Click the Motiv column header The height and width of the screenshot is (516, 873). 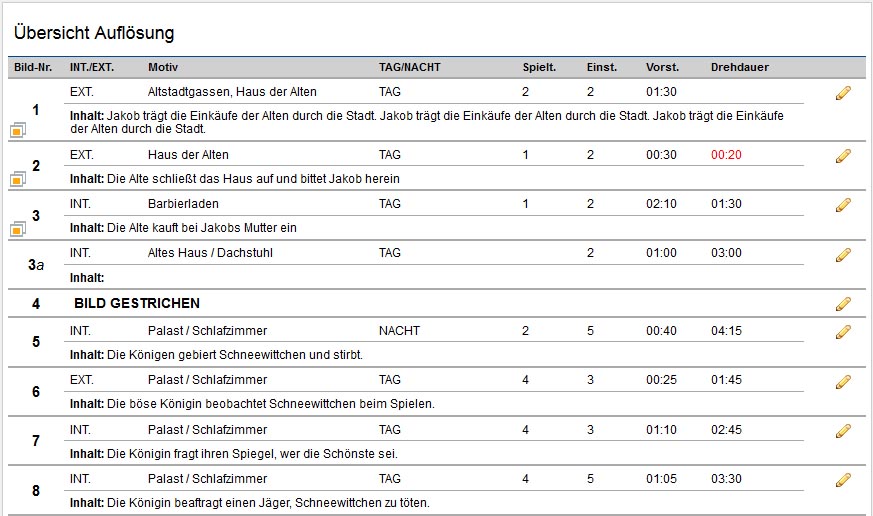coord(163,67)
